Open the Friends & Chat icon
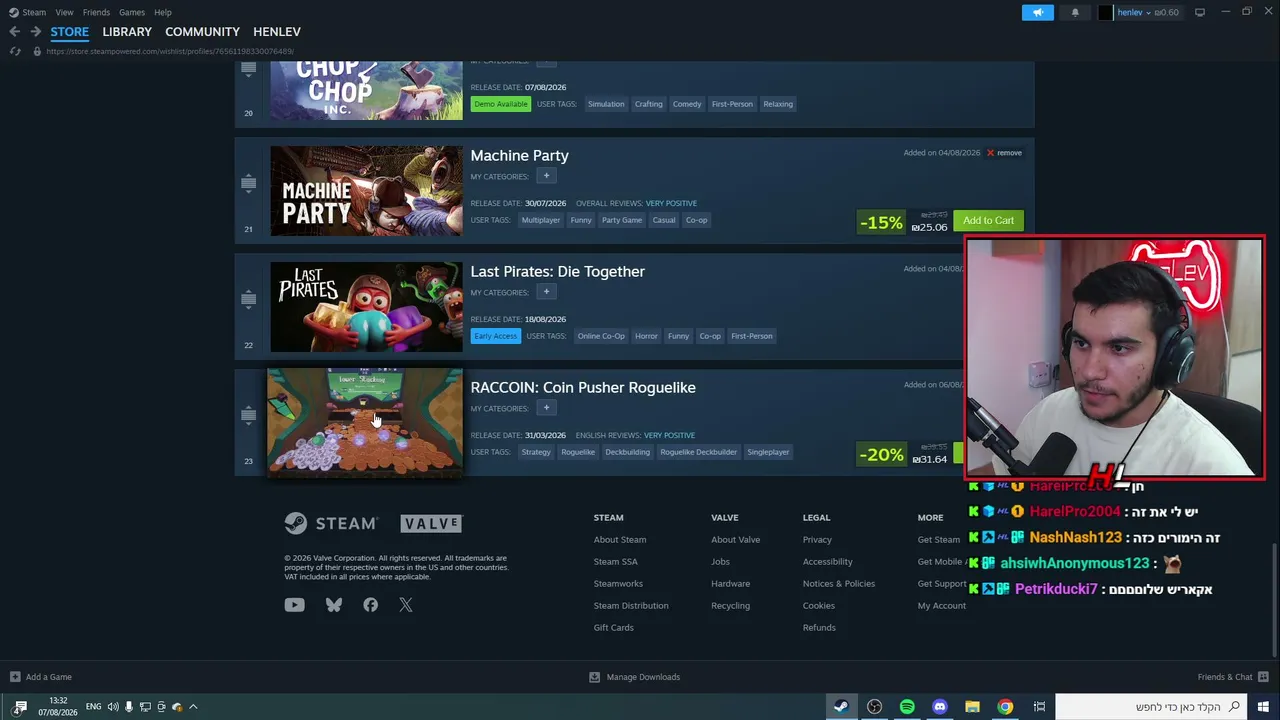This screenshot has height=720, width=1280. pyautogui.click(x=1263, y=677)
